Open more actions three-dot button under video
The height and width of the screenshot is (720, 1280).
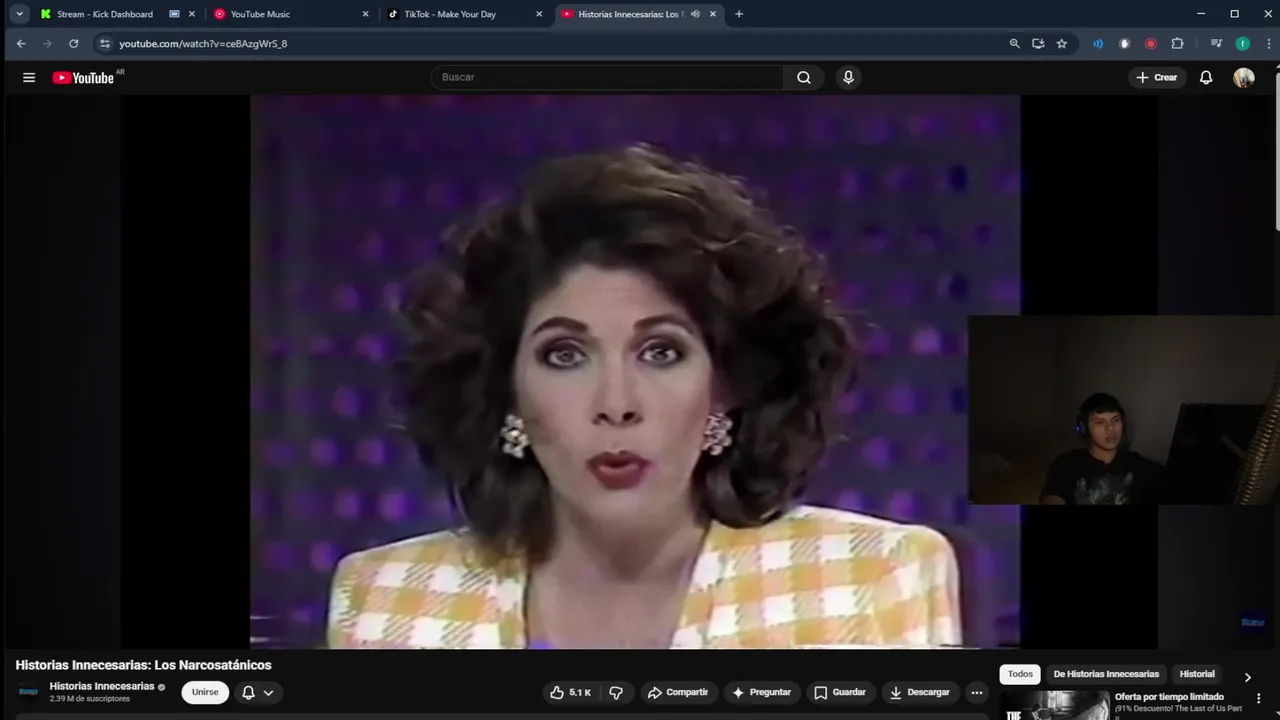977,692
